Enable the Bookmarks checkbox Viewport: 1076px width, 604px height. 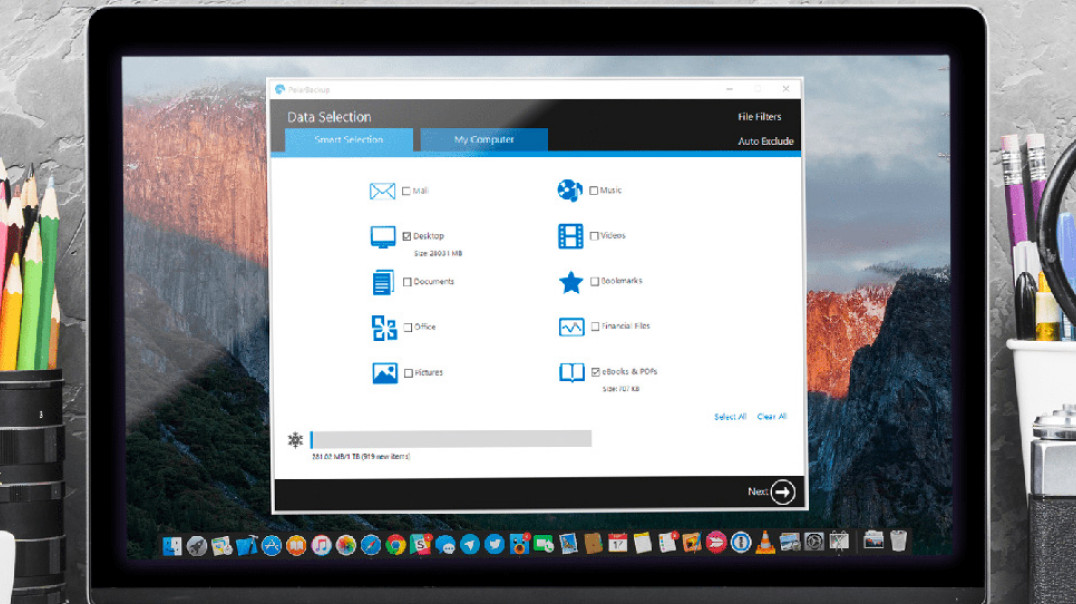(595, 281)
